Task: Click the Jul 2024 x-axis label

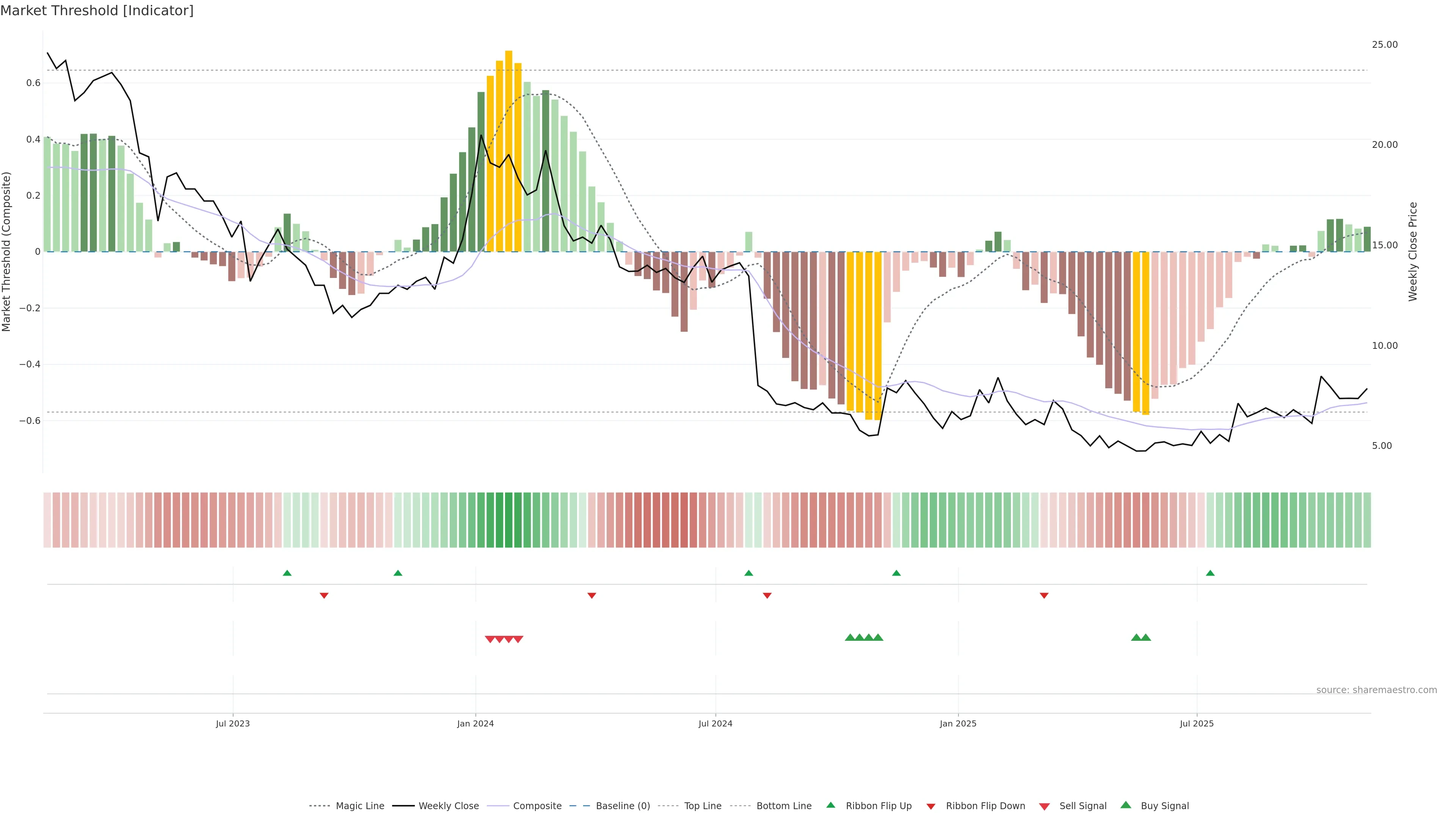Action: [x=715, y=723]
